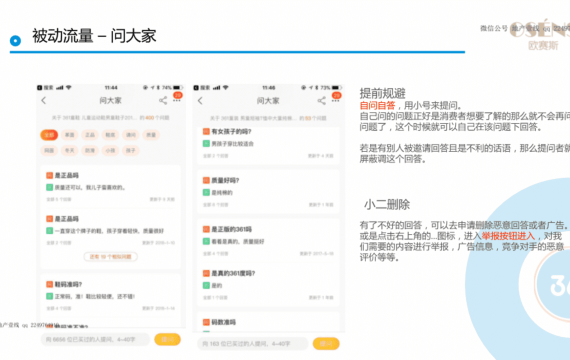
Task: Click the slide title 被动流量 – 问大家
Action: tap(94, 36)
